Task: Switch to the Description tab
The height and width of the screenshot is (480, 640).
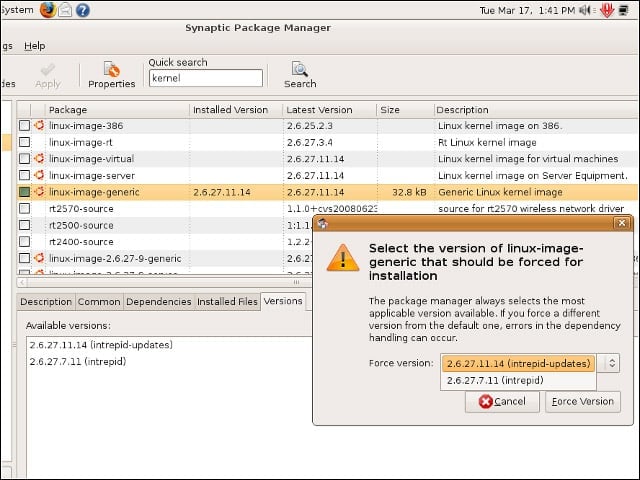Action: click(46, 302)
